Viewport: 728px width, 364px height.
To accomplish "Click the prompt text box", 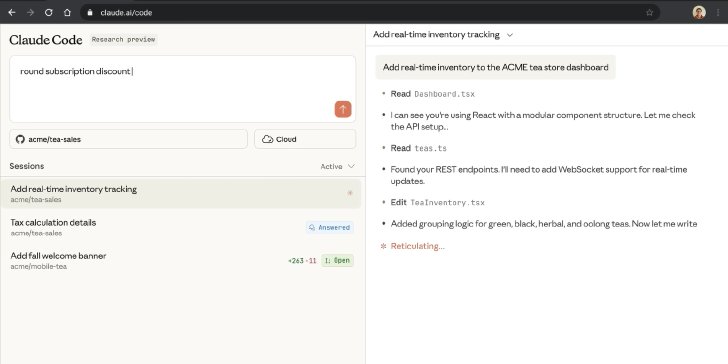I will coord(182,89).
